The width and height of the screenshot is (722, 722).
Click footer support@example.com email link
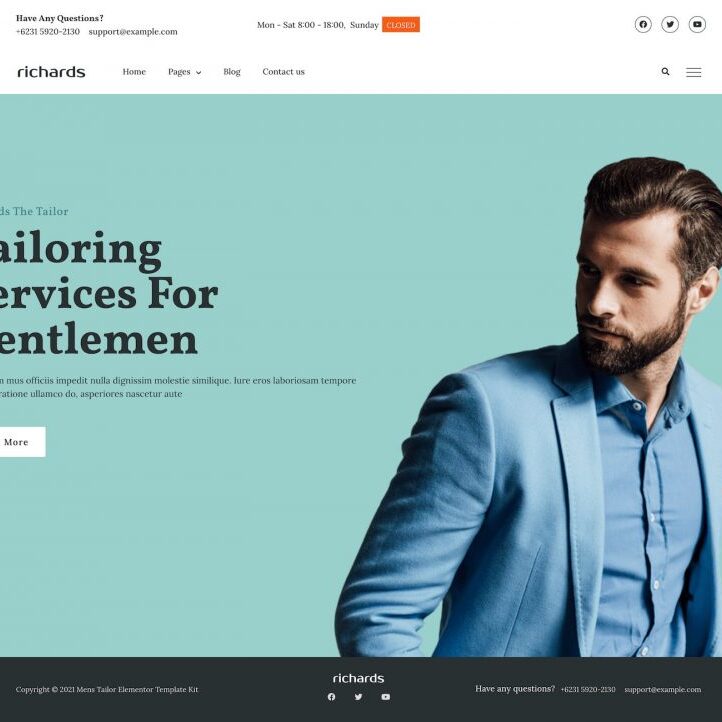[663, 689]
